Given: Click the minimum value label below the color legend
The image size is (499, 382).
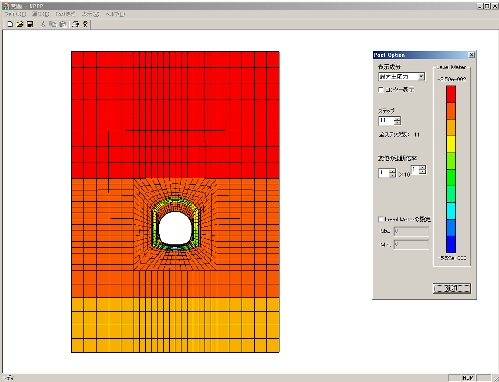Looking at the screenshot, I should point(453,258).
